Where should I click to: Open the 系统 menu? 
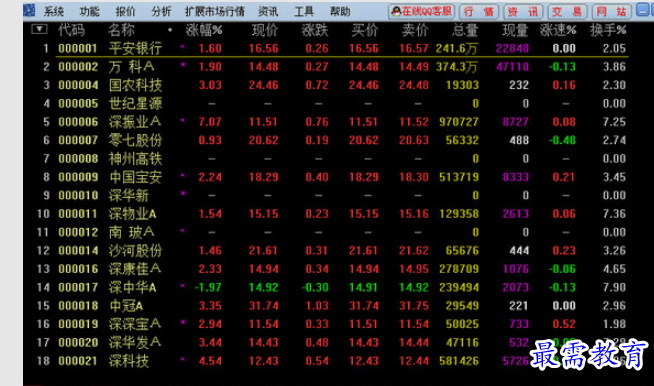click(x=54, y=12)
